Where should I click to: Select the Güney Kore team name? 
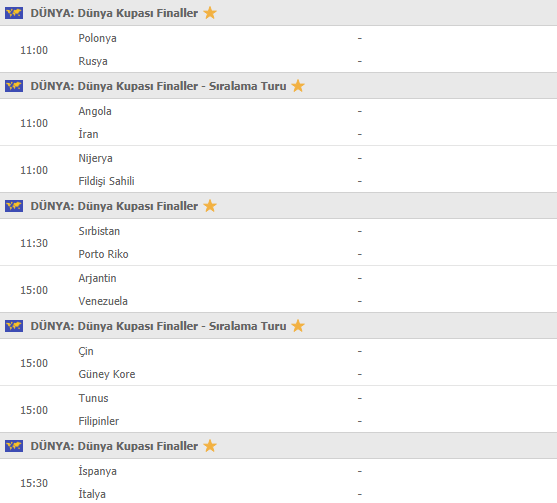coord(107,374)
